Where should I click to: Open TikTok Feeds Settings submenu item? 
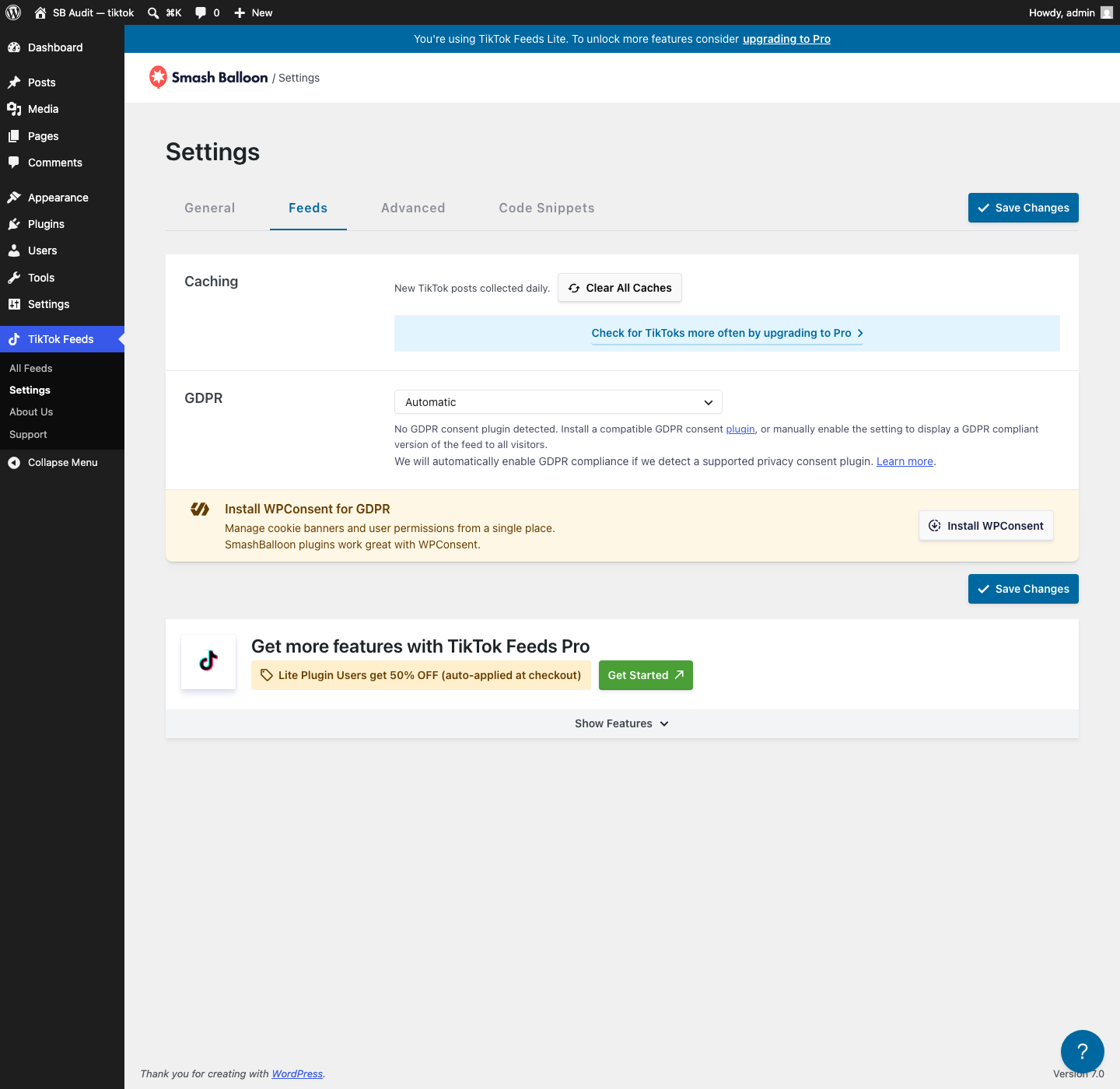(x=30, y=390)
